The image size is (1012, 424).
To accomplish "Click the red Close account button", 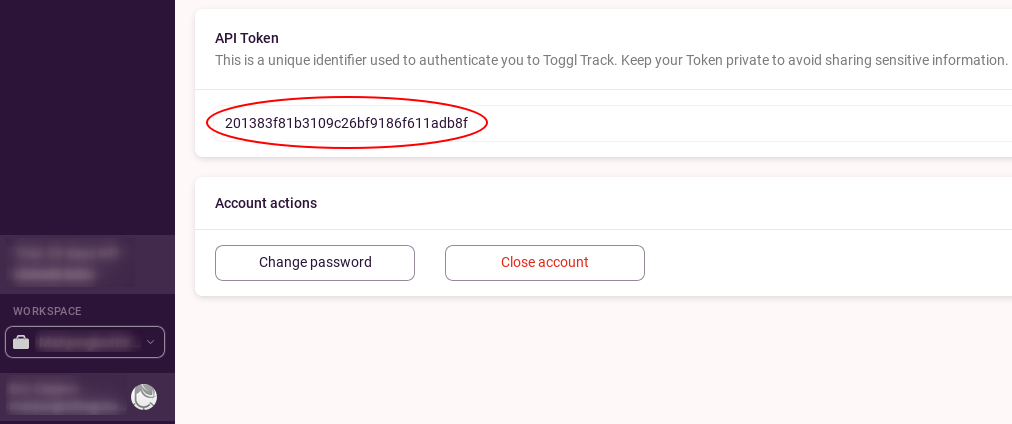I will [x=545, y=263].
